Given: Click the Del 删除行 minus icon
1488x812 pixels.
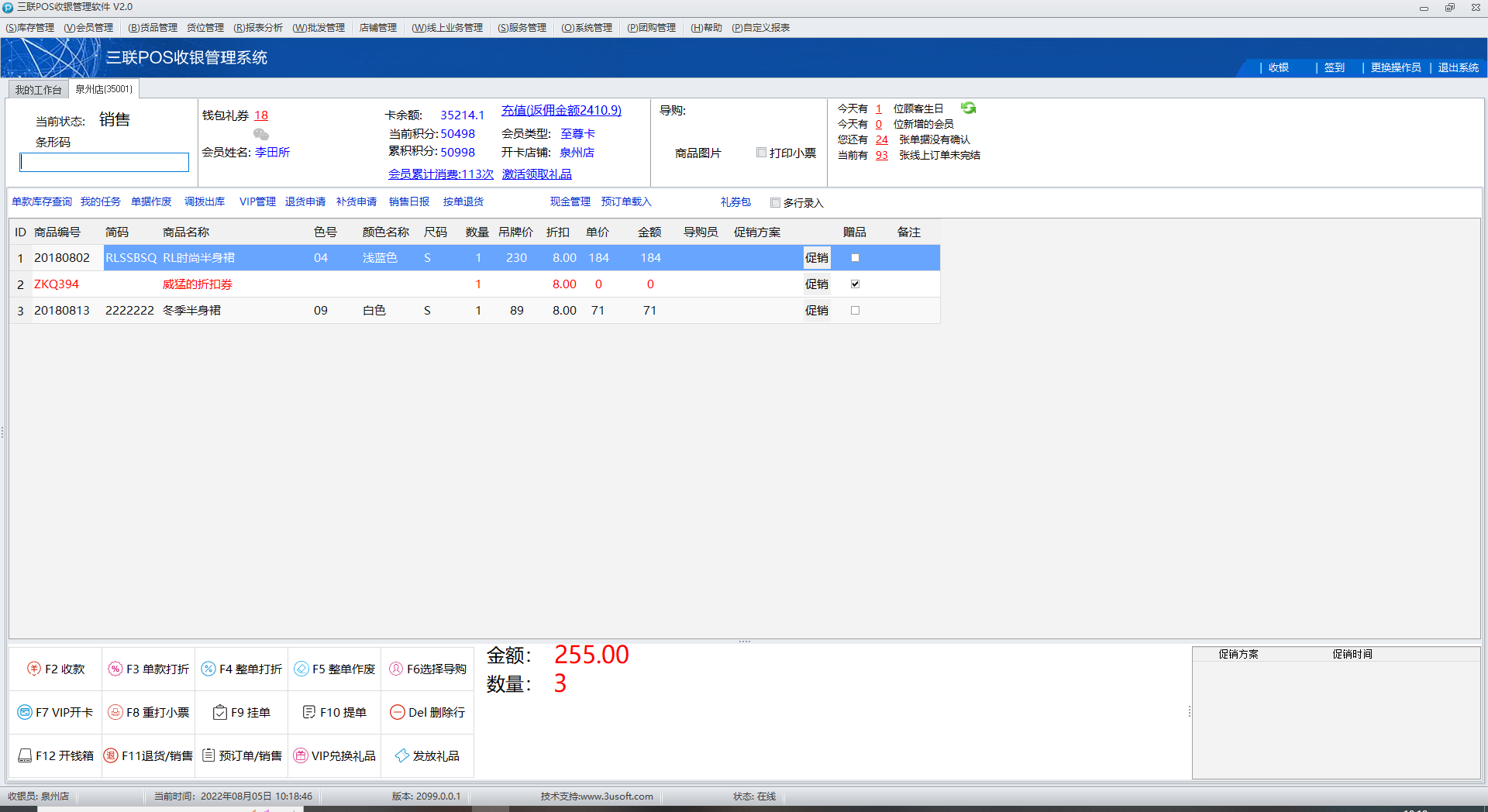Looking at the screenshot, I should tap(398, 712).
